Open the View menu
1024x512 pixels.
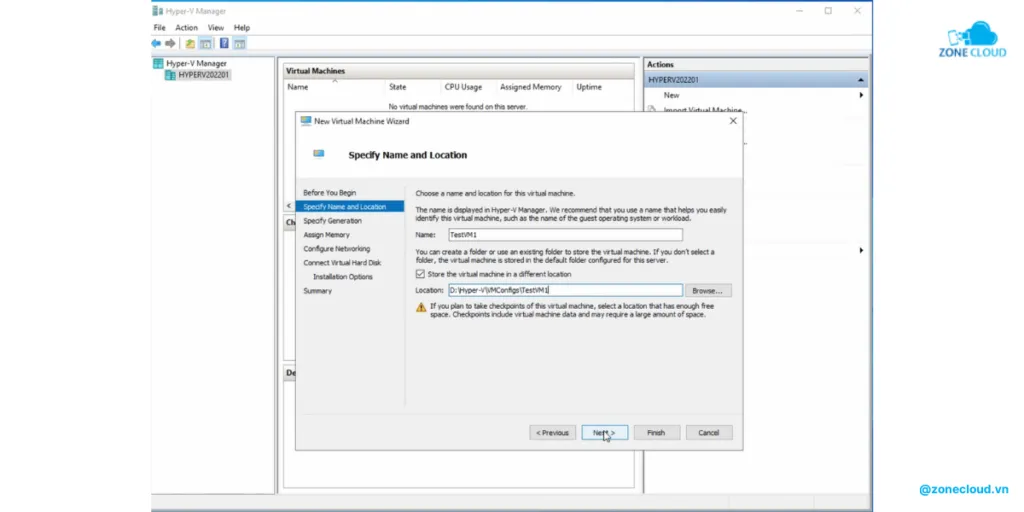tap(216, 27)
